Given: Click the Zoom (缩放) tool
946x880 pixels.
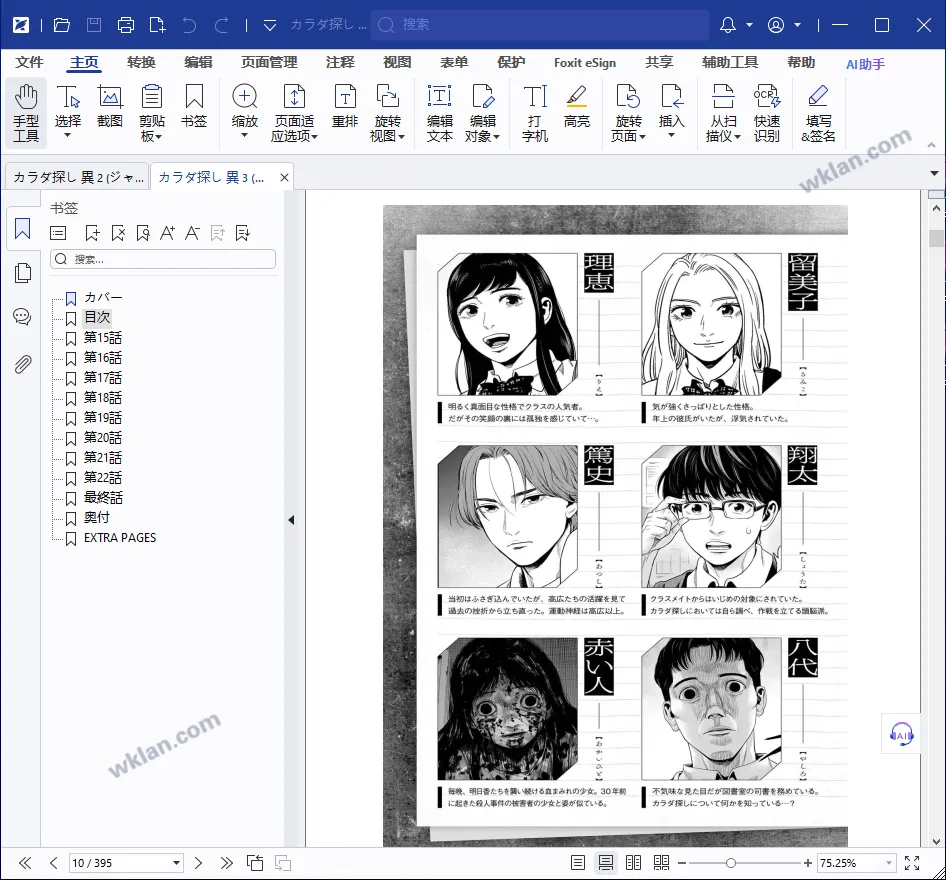Looking at the screenshot, I should 244,97.
